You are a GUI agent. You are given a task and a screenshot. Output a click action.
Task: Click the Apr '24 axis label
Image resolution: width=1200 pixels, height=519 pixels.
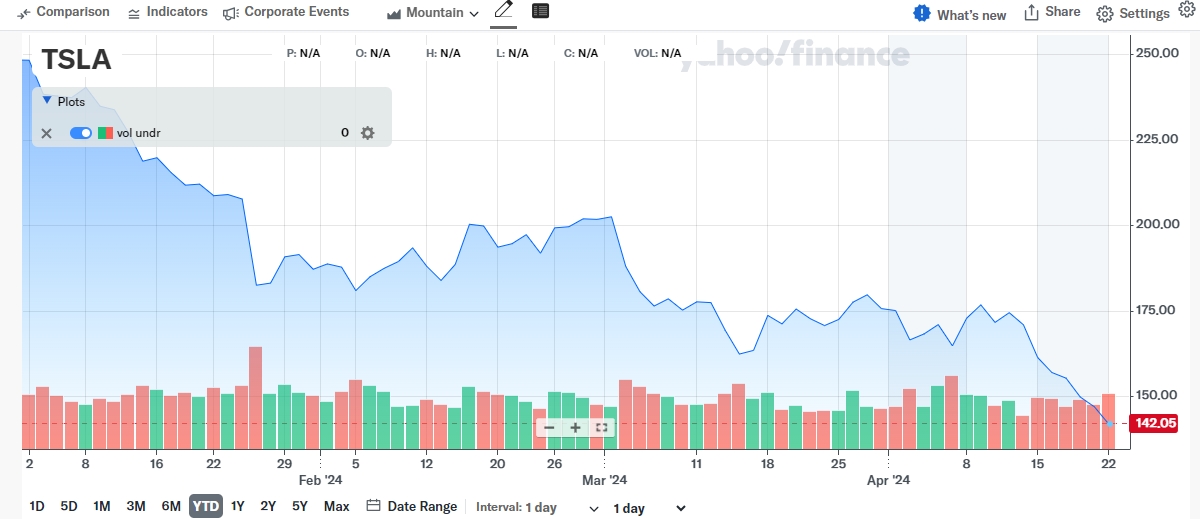tap(889, 480)
